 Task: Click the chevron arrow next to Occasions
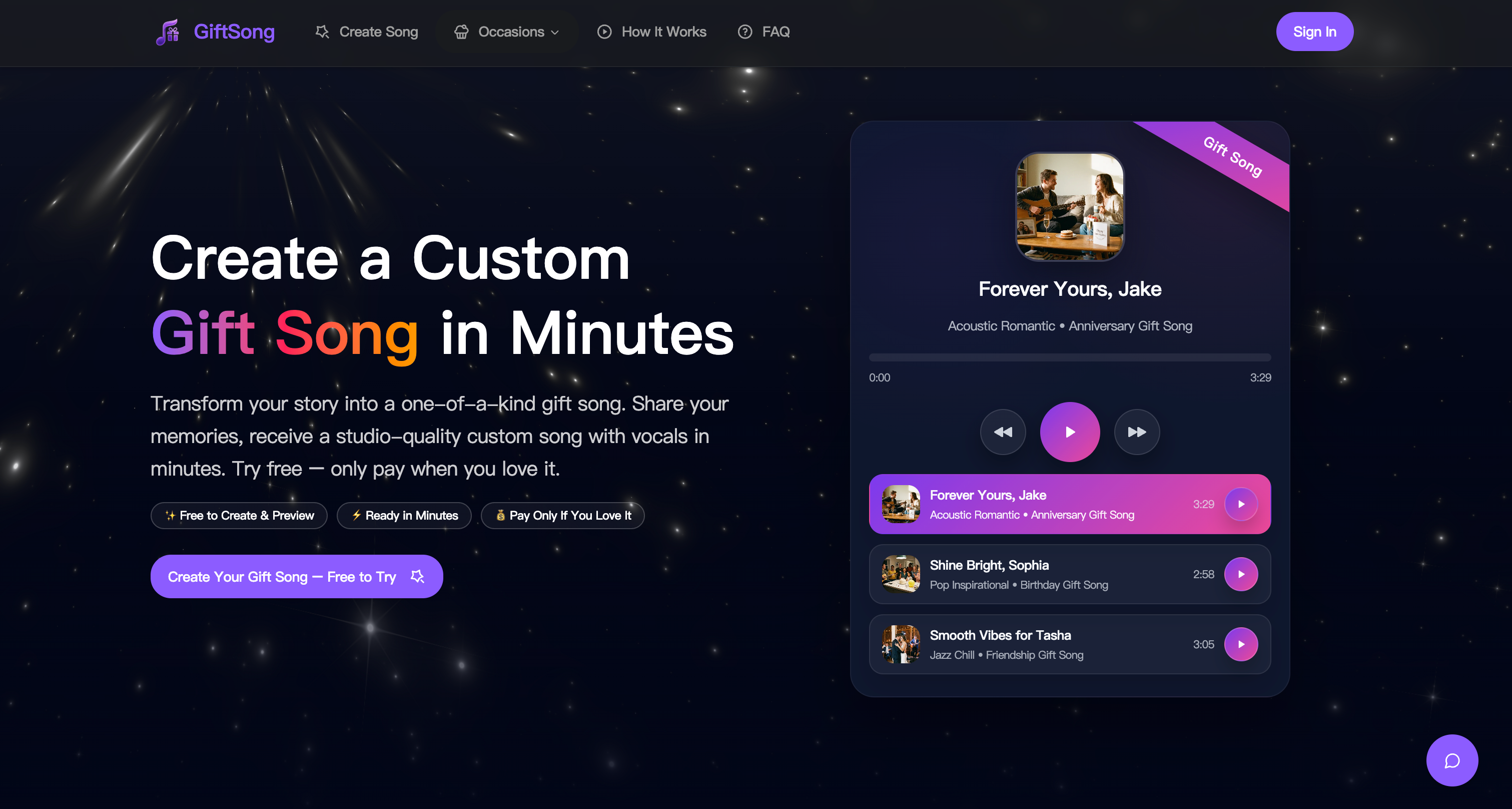[555, 32]
